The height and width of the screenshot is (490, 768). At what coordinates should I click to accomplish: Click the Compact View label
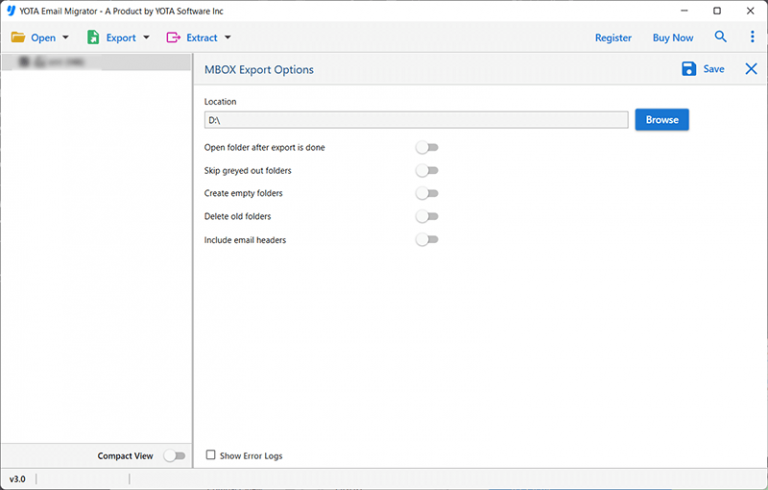point(125,456)
